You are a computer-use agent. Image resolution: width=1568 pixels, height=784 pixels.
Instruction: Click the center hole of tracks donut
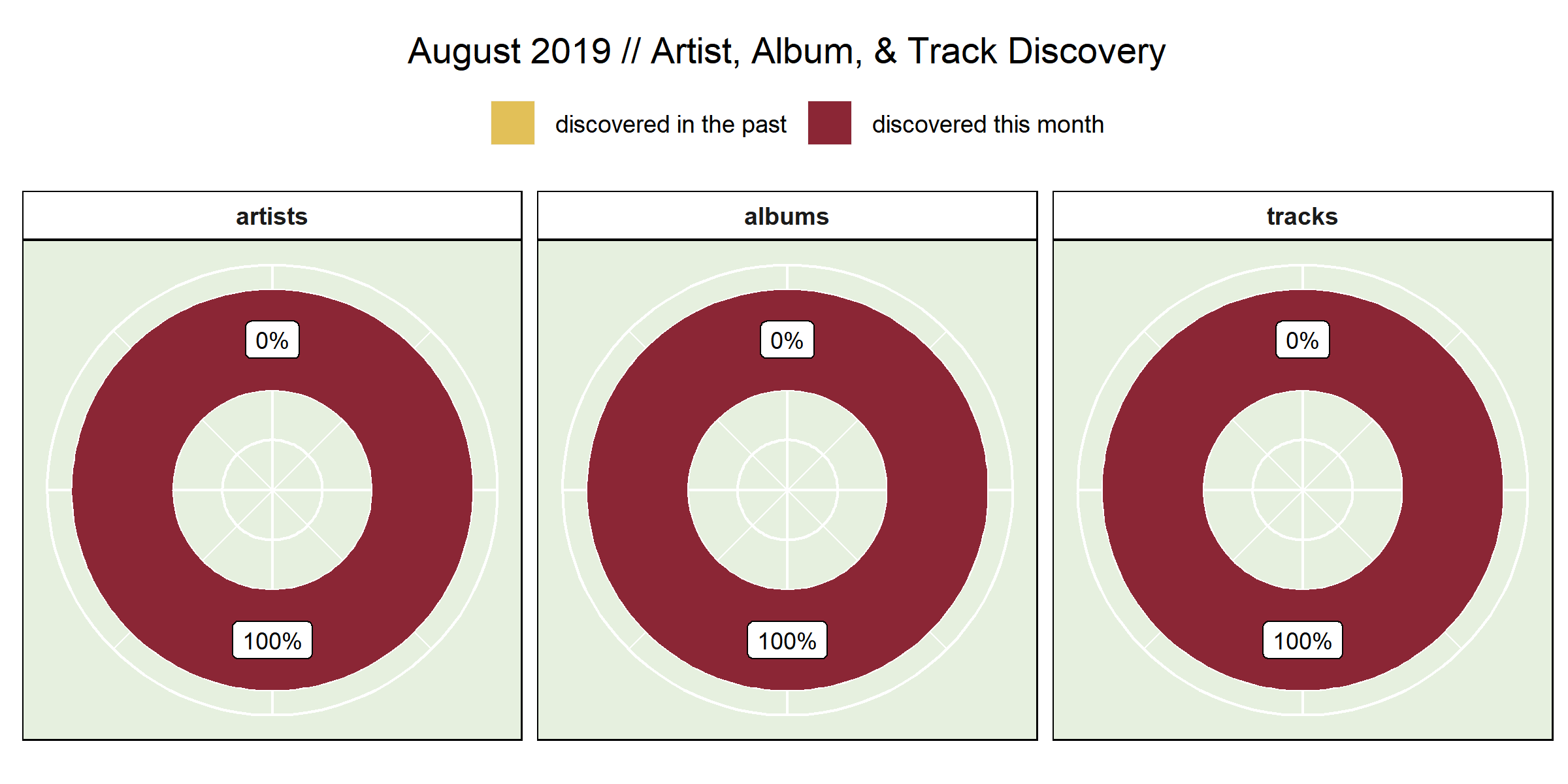click(x=1302, y=490)
